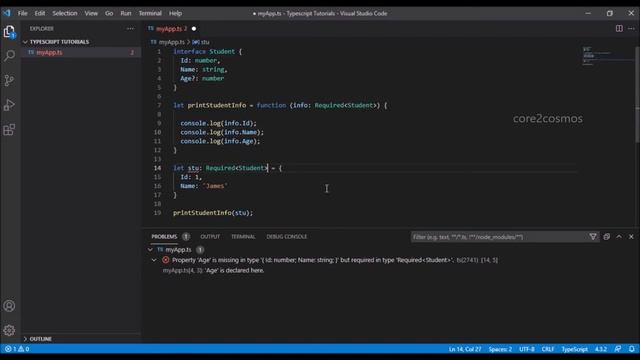
Task: Change file encoding UTF-8
Action: point(527,349)
